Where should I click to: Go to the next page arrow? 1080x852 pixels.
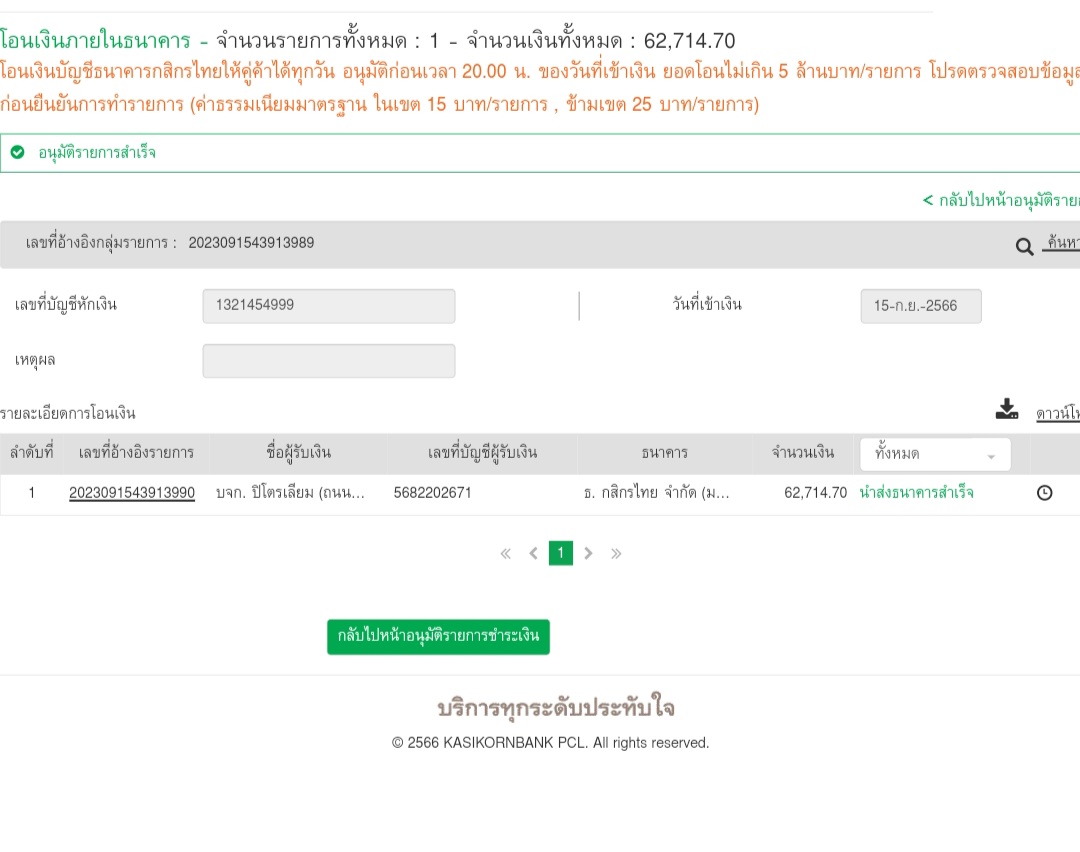coord(588,553)
